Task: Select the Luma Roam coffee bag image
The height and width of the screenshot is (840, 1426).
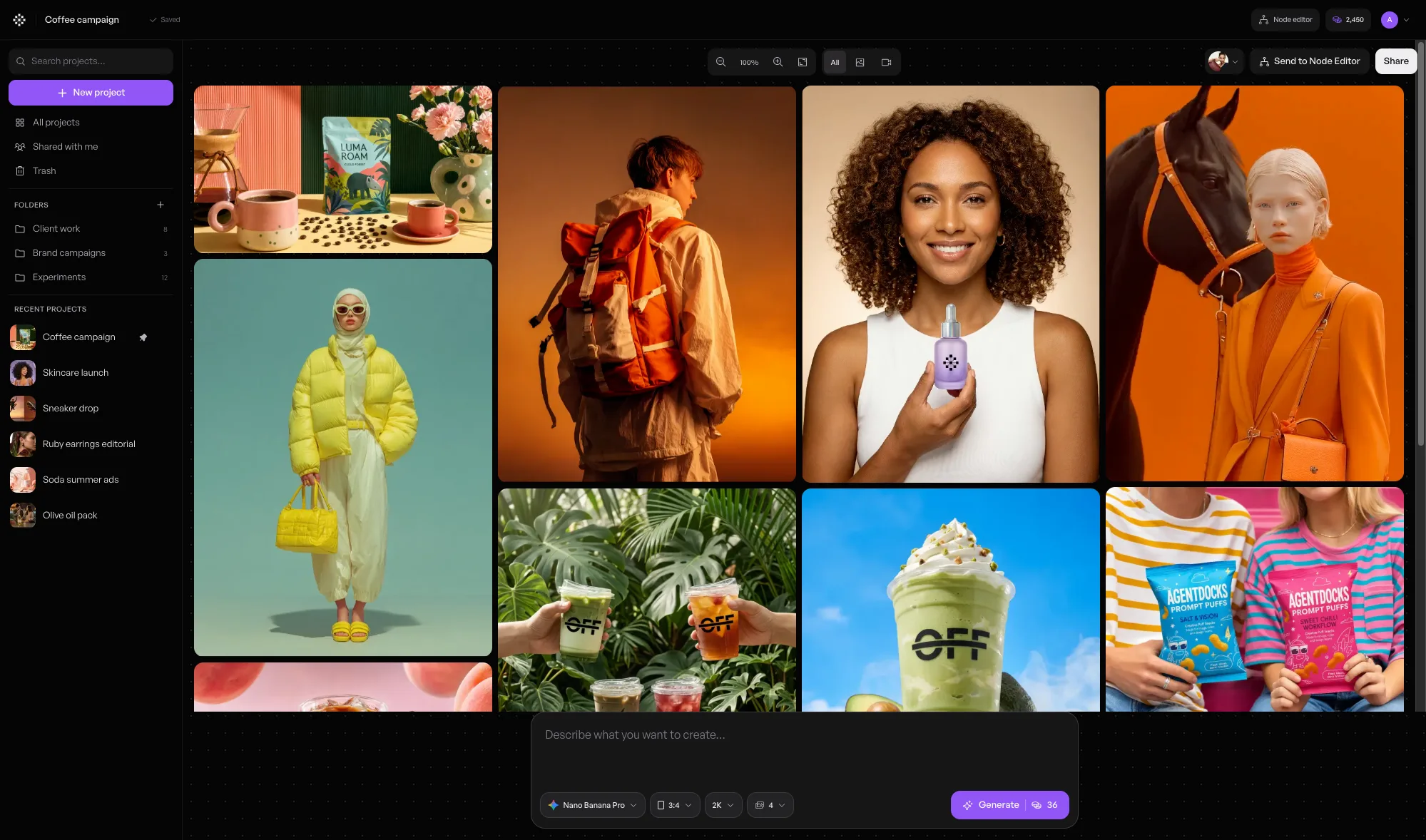Action: tap(343, 170)
